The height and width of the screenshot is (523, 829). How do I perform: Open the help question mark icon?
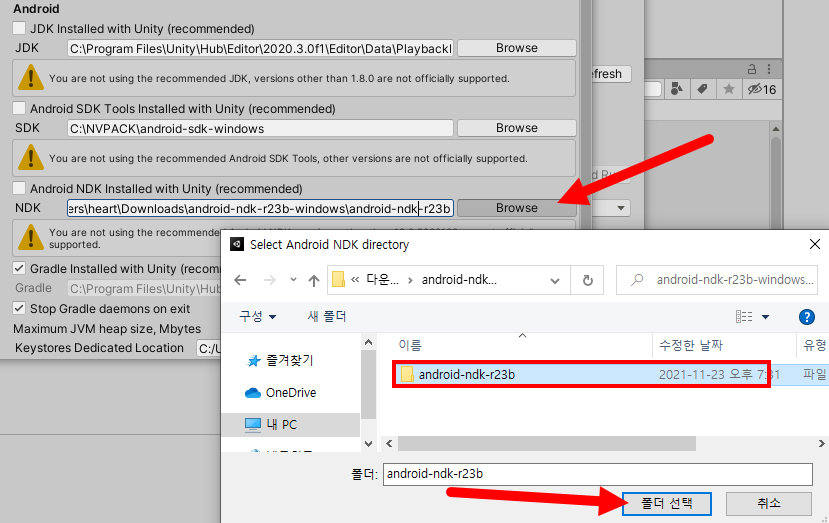pyautogui.click(x=806, y=317)
